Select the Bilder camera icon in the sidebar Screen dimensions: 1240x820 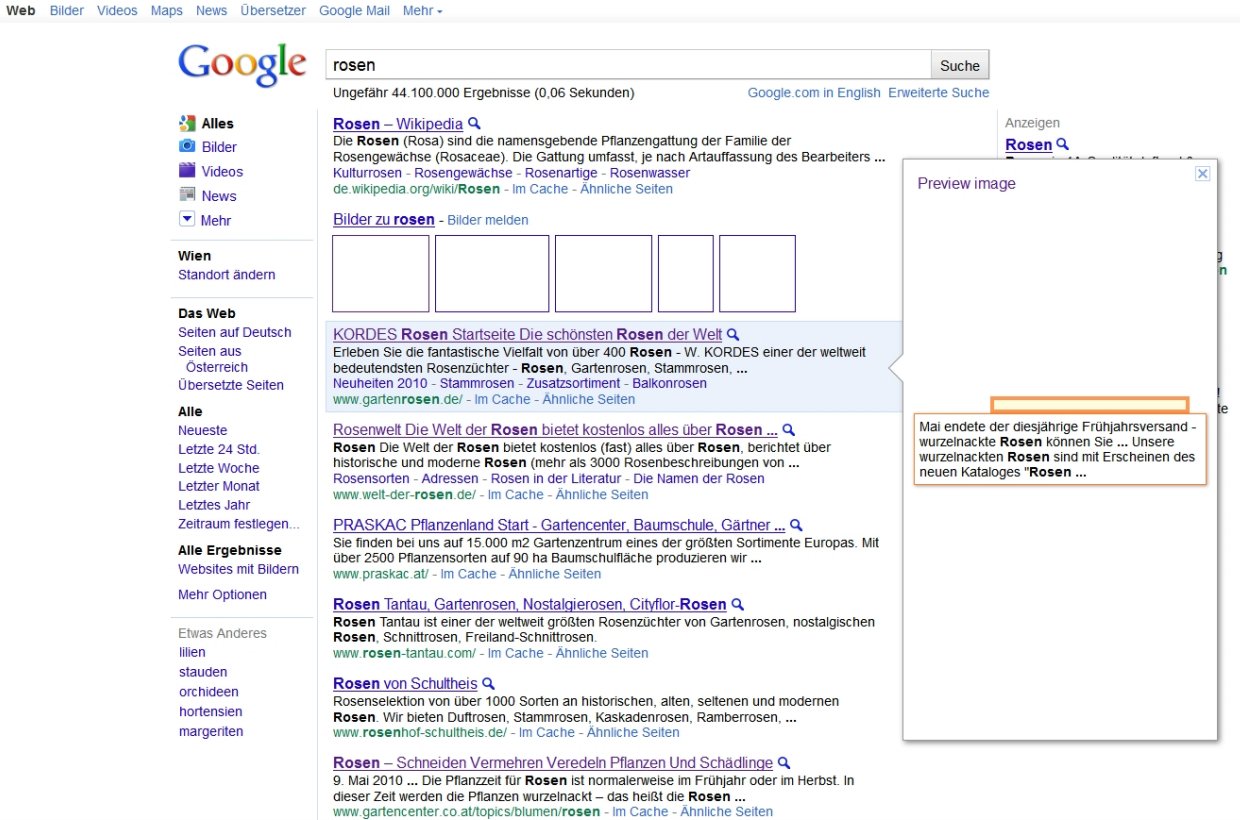click(x=187, y=146)
